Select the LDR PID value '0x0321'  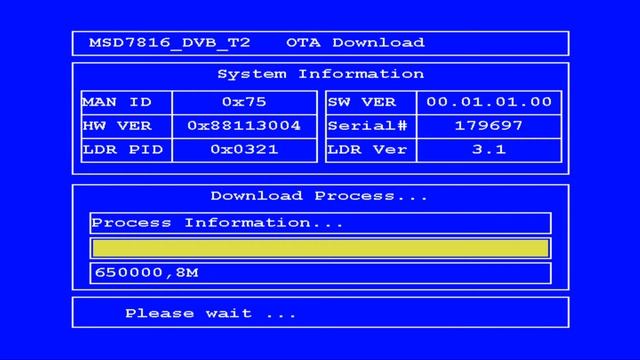tap(244, 149)
